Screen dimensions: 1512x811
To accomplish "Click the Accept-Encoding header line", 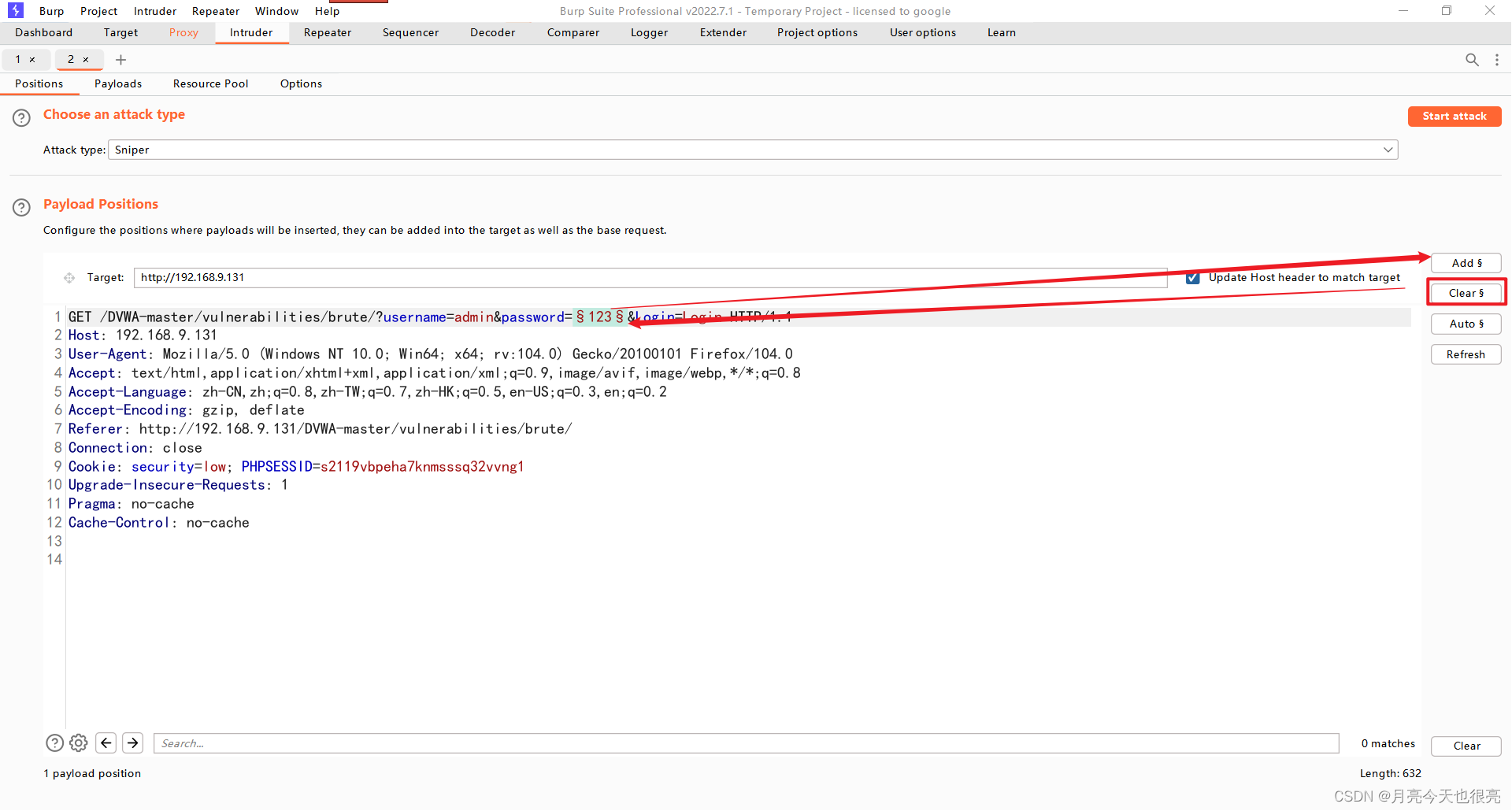I will (186, 410).
